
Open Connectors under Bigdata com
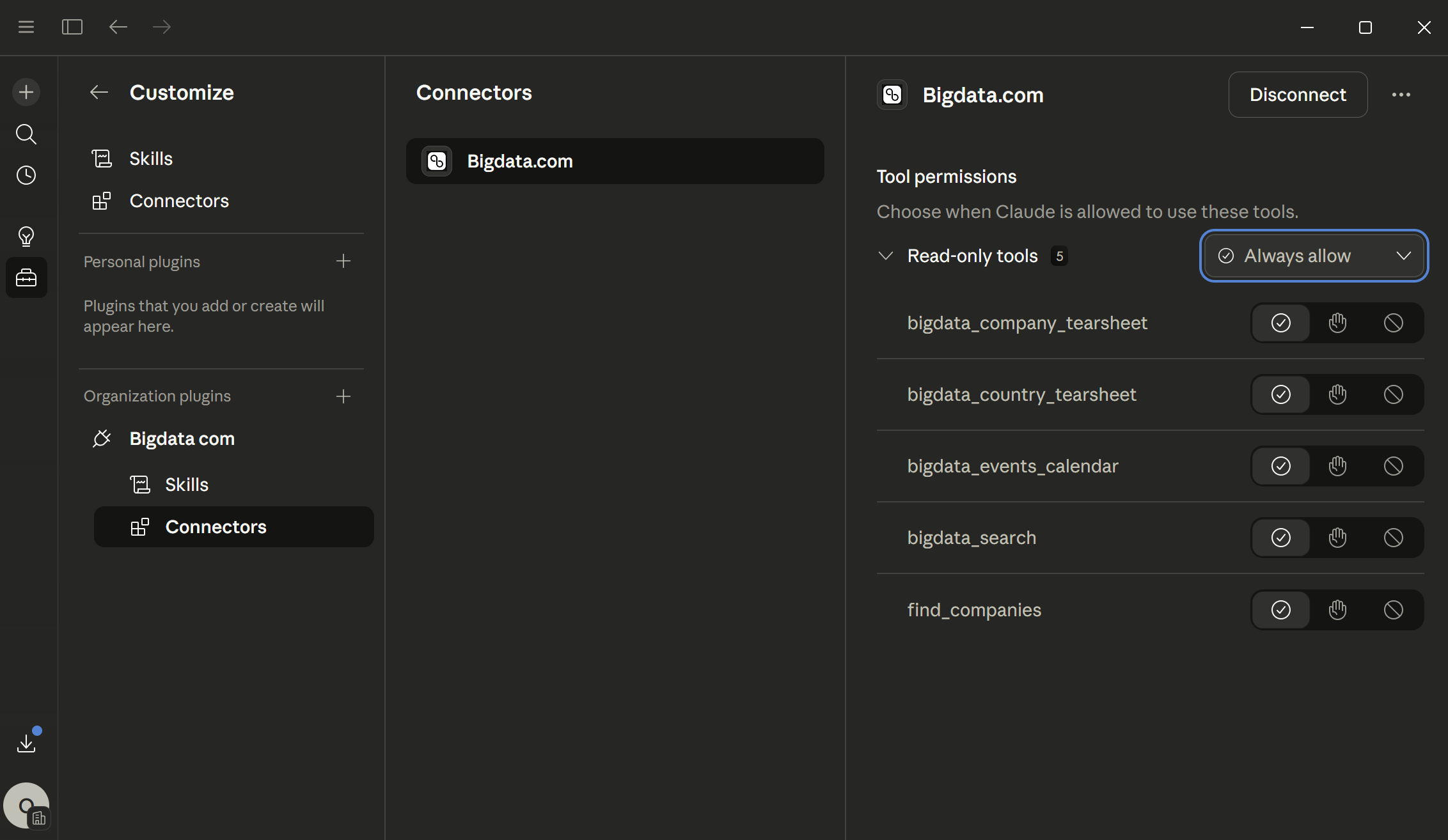click(x=216, y=527)
